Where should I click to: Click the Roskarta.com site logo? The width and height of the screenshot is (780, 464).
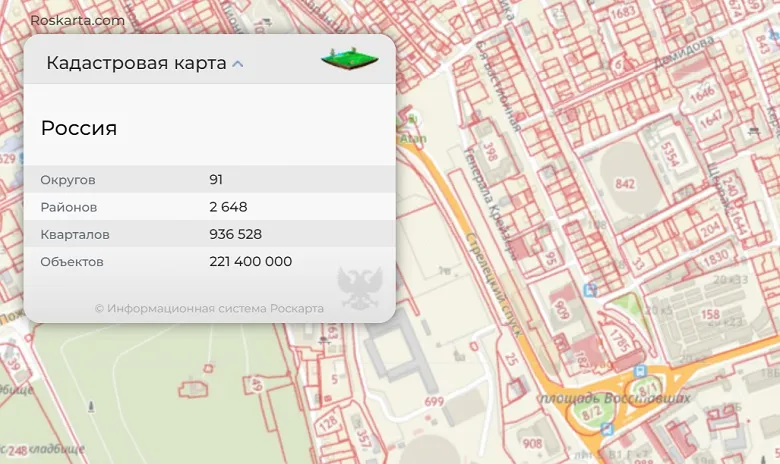[x=78, y=20]
